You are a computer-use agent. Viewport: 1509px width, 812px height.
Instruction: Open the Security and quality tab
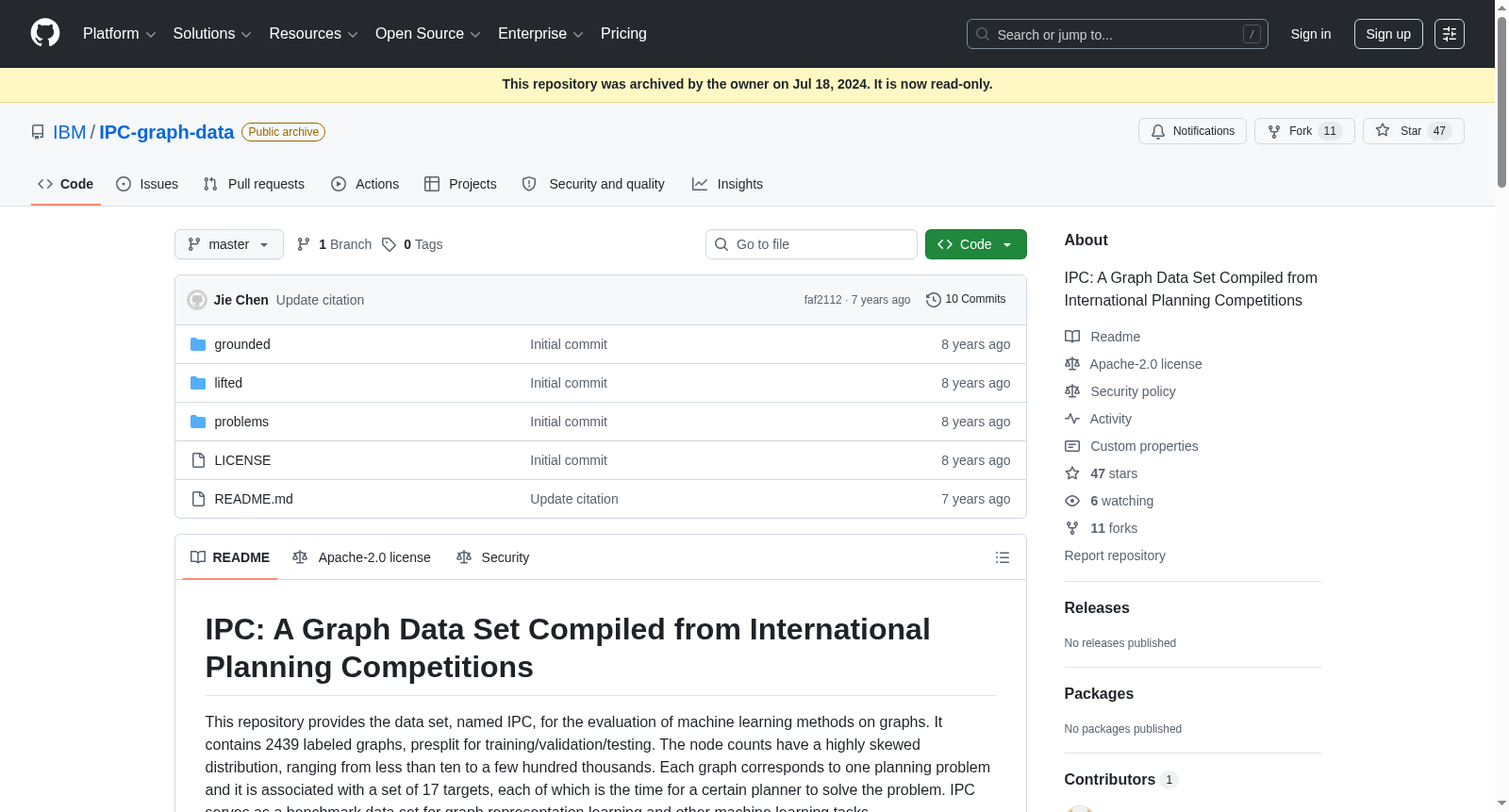[593, 184]
